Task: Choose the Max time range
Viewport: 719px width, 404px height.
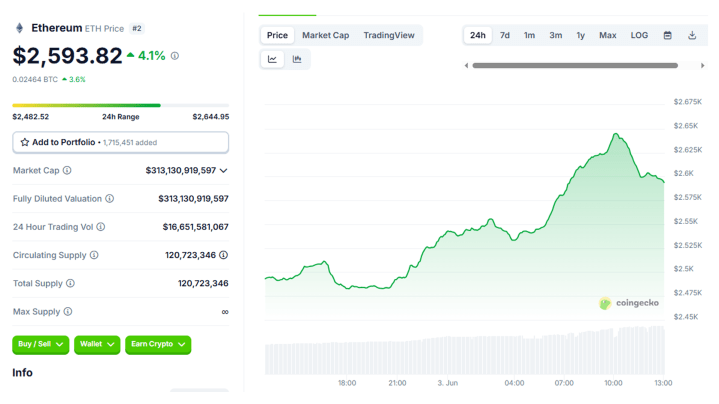Action: 608,35
